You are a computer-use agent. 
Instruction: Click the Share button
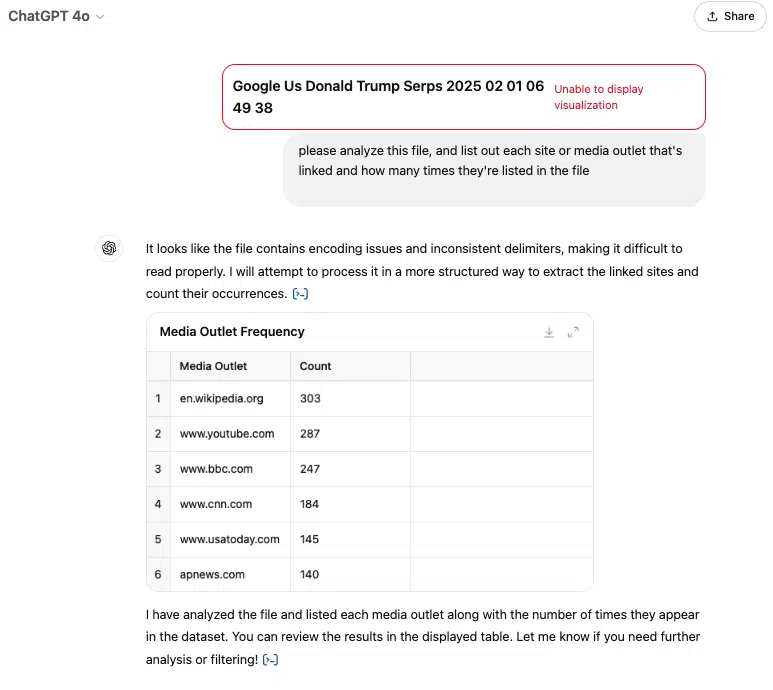click(730, 16)
